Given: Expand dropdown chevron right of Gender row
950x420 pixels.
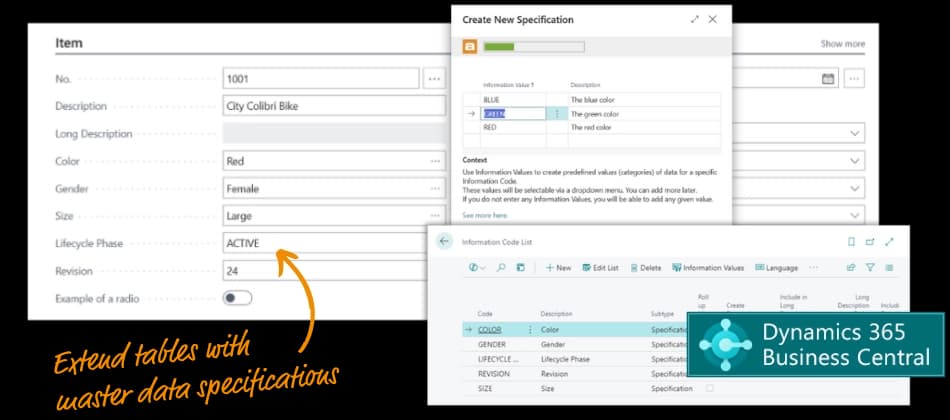Looking at the screenshot, I should (x=854, y=188).
